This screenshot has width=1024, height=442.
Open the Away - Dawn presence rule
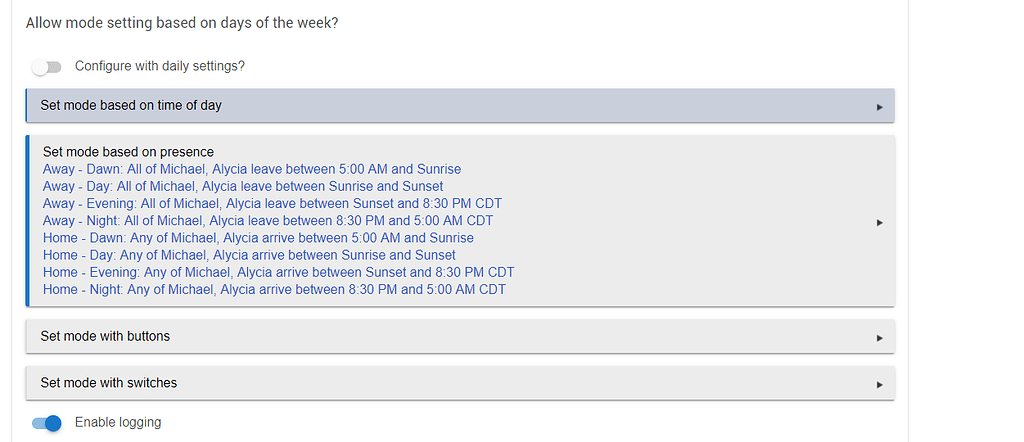click(251, 169)
